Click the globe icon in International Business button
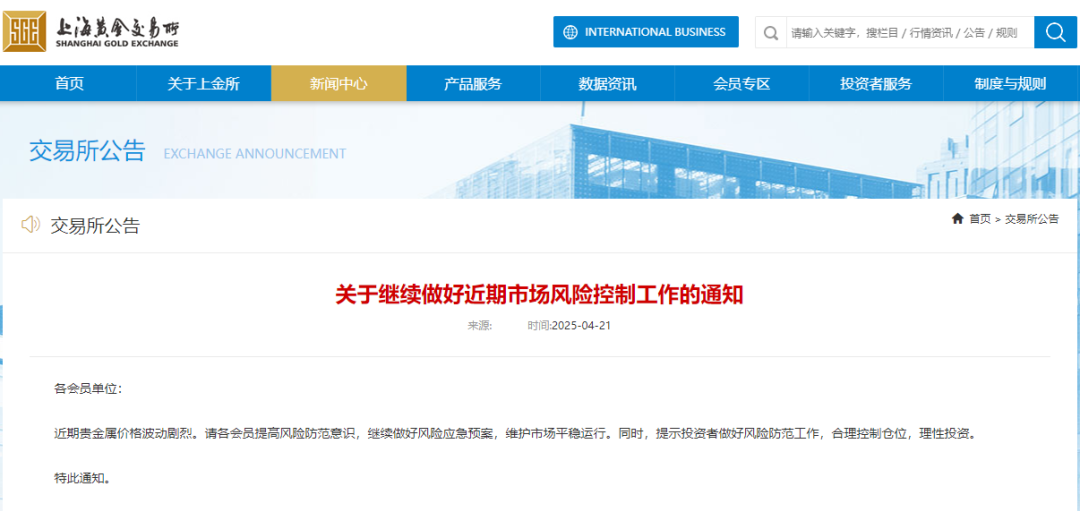This screenshot has height=511, width=1080. (x=570, y=32)
